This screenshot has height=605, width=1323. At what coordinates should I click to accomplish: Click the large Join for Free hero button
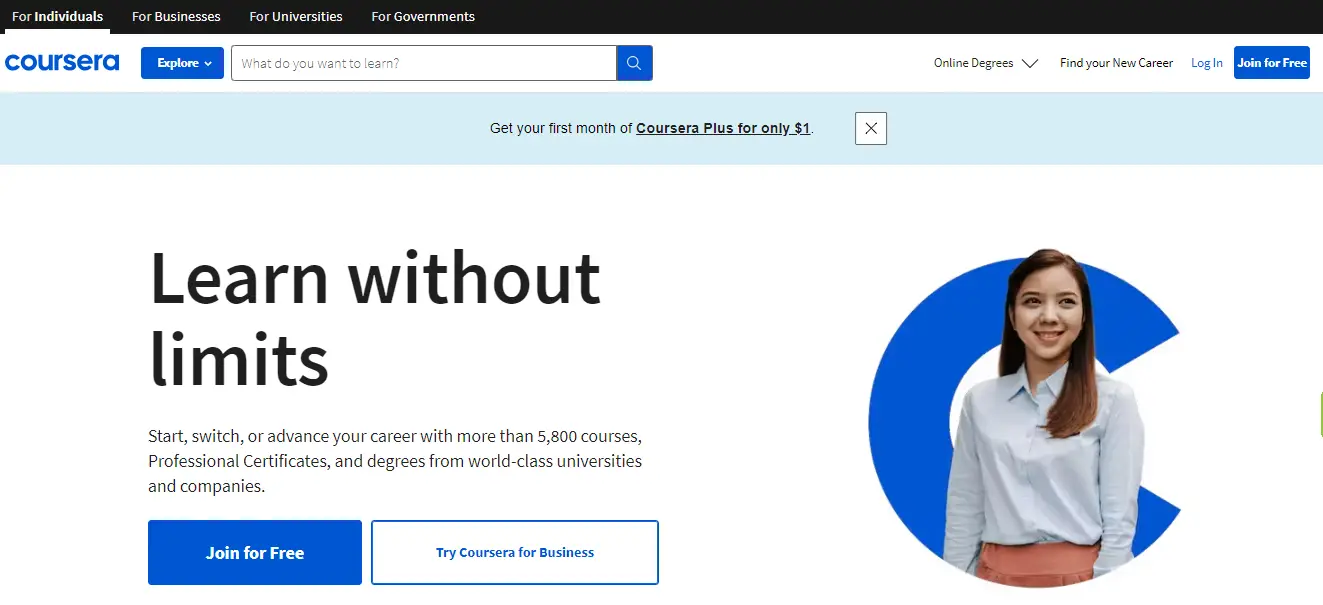pos(255,552)
